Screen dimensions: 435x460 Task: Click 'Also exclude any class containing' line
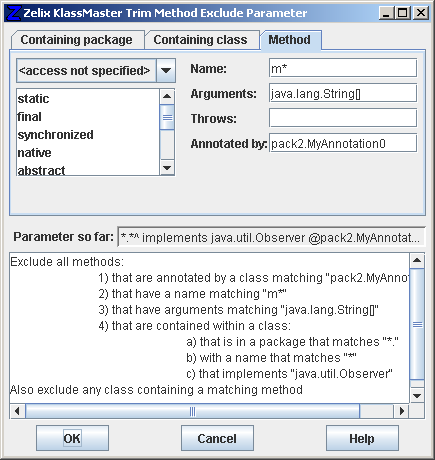tap(156, 390)
